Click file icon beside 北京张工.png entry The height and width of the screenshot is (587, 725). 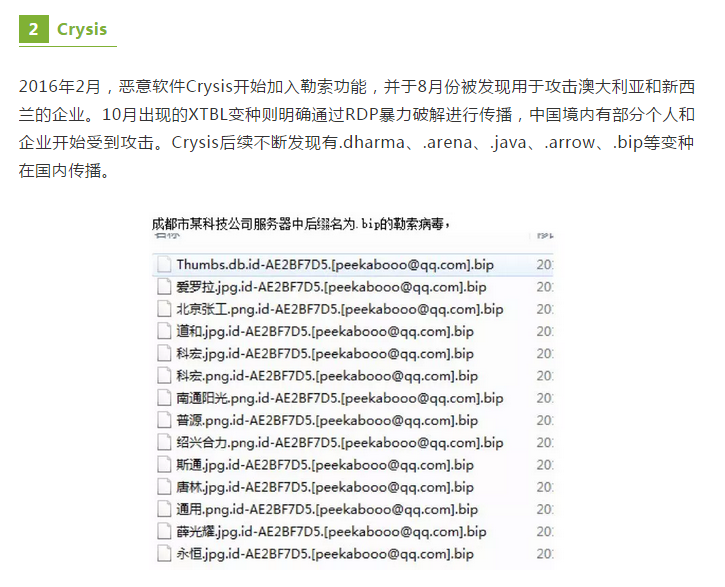pos(164,309)
